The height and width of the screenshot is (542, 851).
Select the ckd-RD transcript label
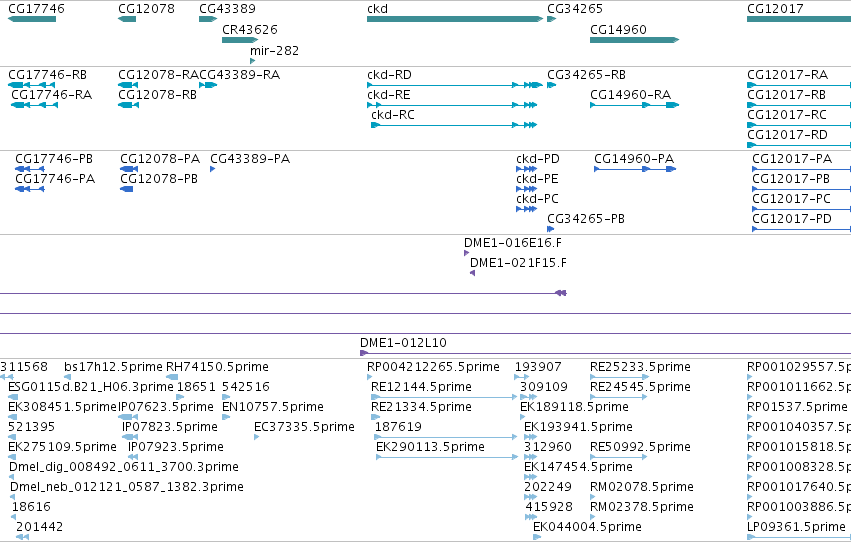(389, 75)
